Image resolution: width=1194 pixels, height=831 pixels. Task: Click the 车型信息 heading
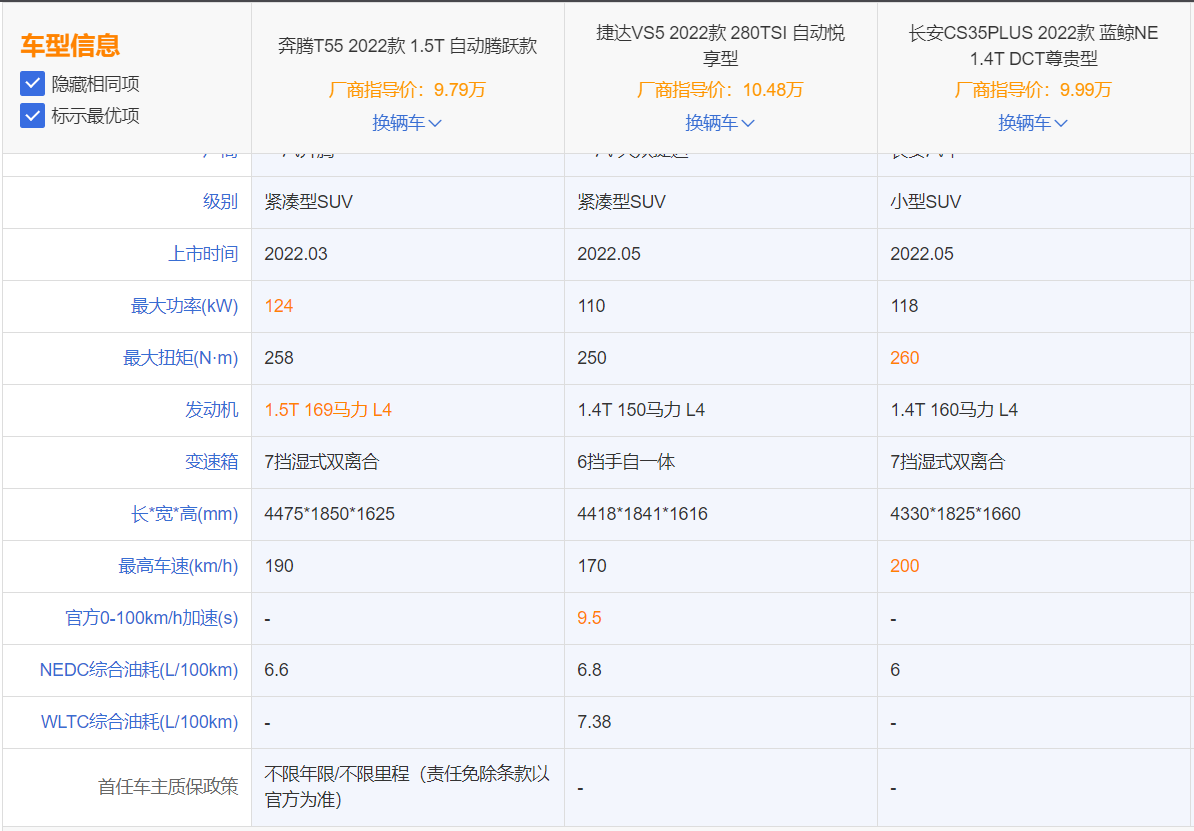coord(70,45)
